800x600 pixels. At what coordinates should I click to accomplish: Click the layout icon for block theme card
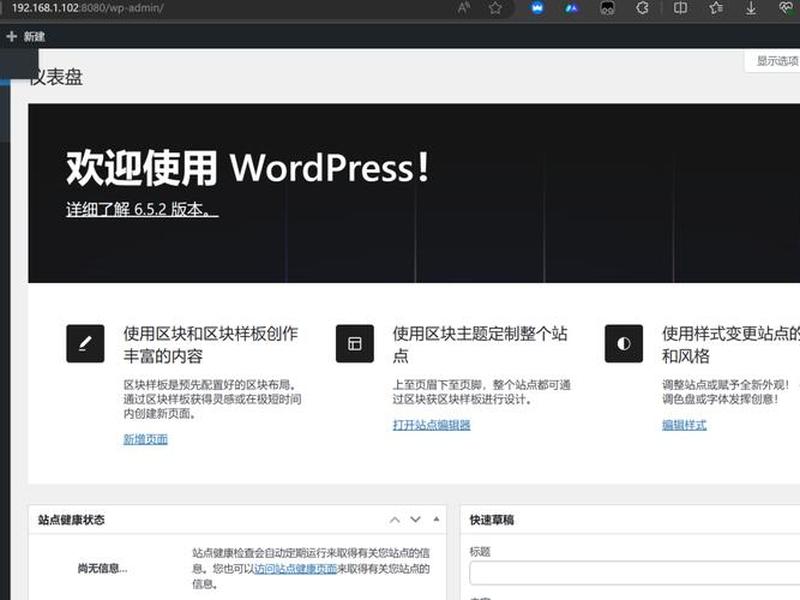[x=355, y=343]
